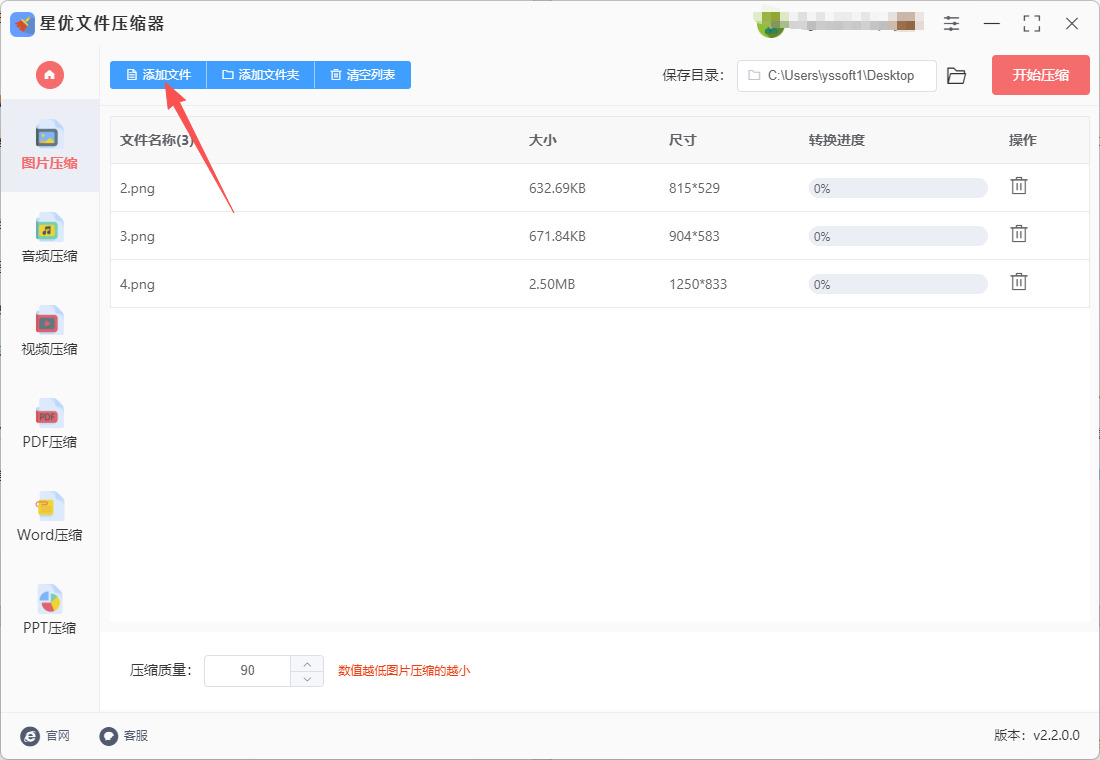Viewport: 1100px width, 760px height.
Task: Increase 压缩质量 using the up stepper arrow
Action: click(x=308, y=663)
